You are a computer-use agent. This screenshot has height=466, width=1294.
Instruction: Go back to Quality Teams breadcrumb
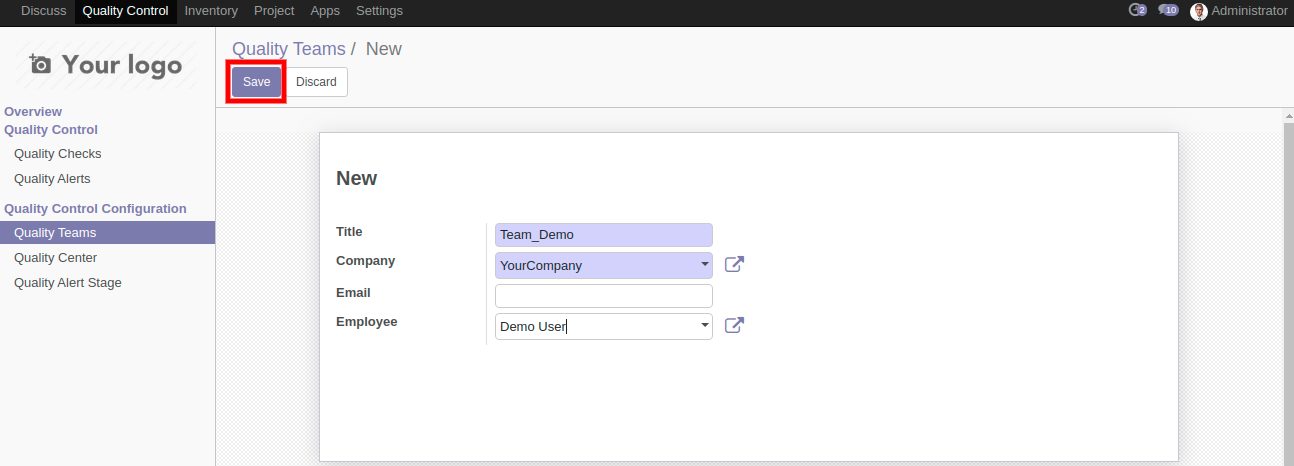tap(288, 49)
